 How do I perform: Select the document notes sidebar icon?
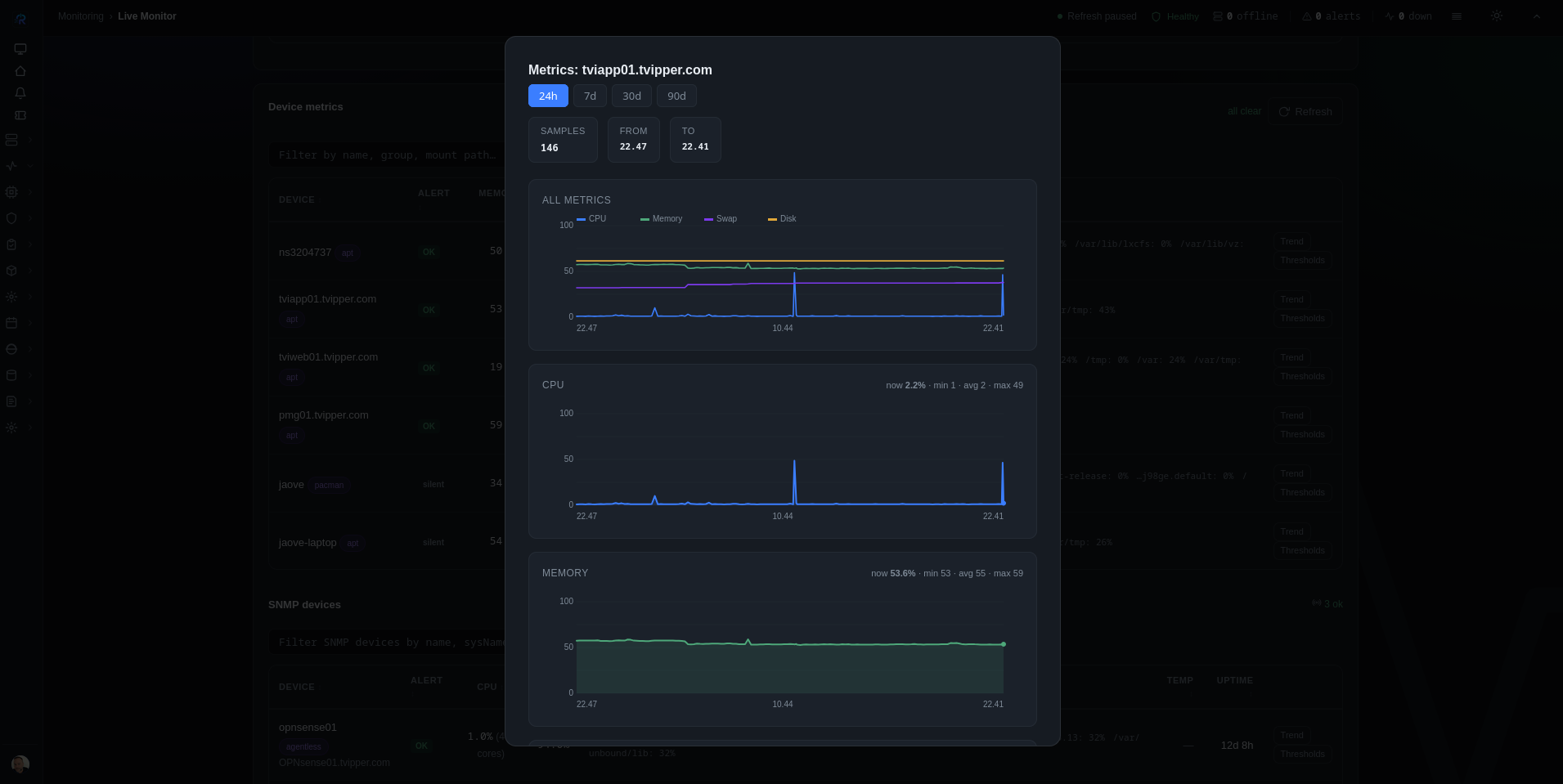click(x=11, y=401)
